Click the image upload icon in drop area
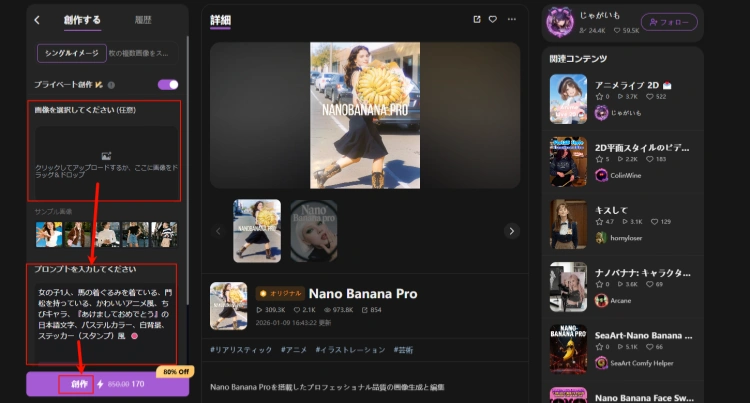This screenshot has height=403, width=750. coord(106,154)
